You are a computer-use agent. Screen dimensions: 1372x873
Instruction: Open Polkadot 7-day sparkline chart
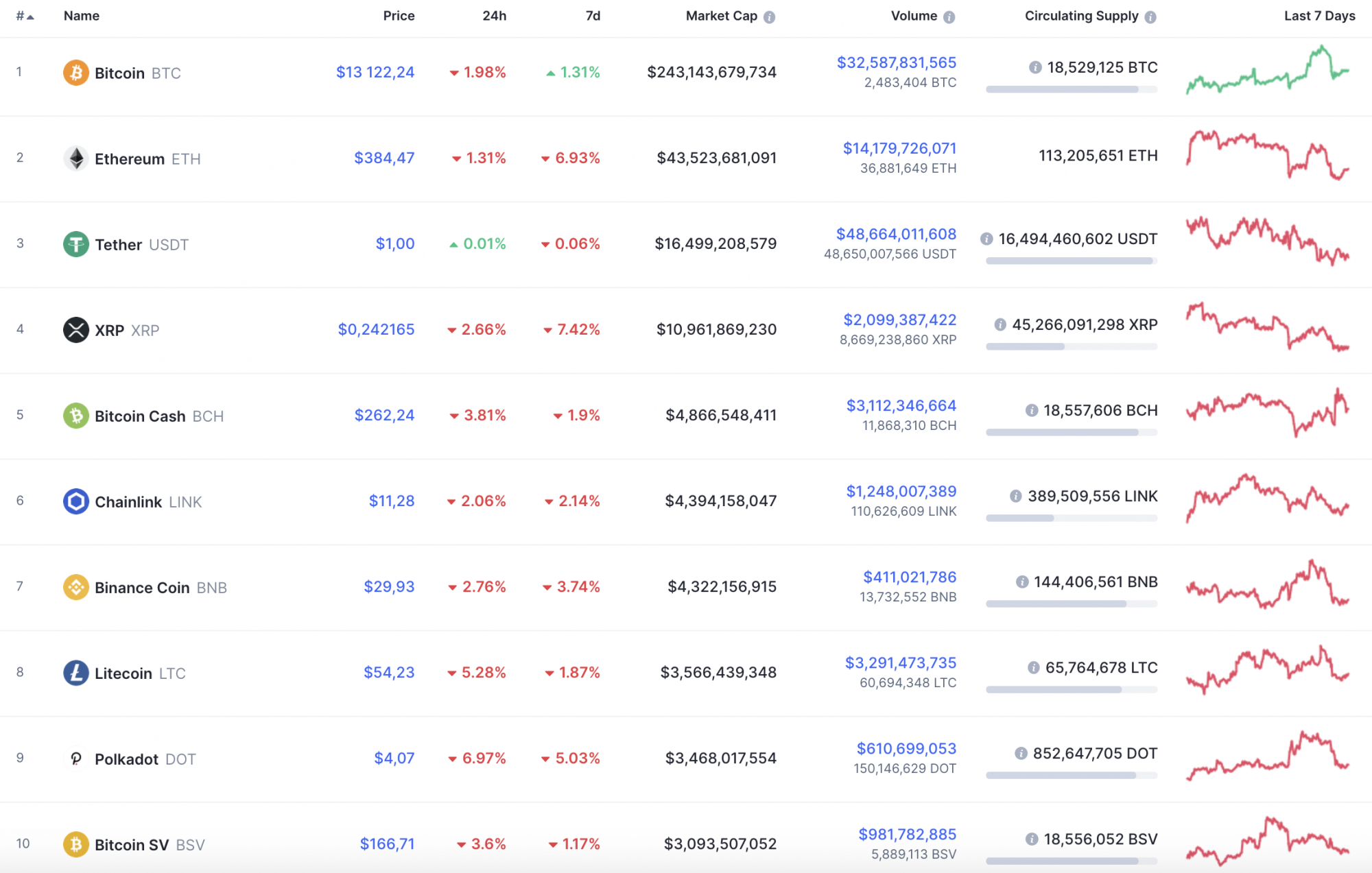(1268, 756)
